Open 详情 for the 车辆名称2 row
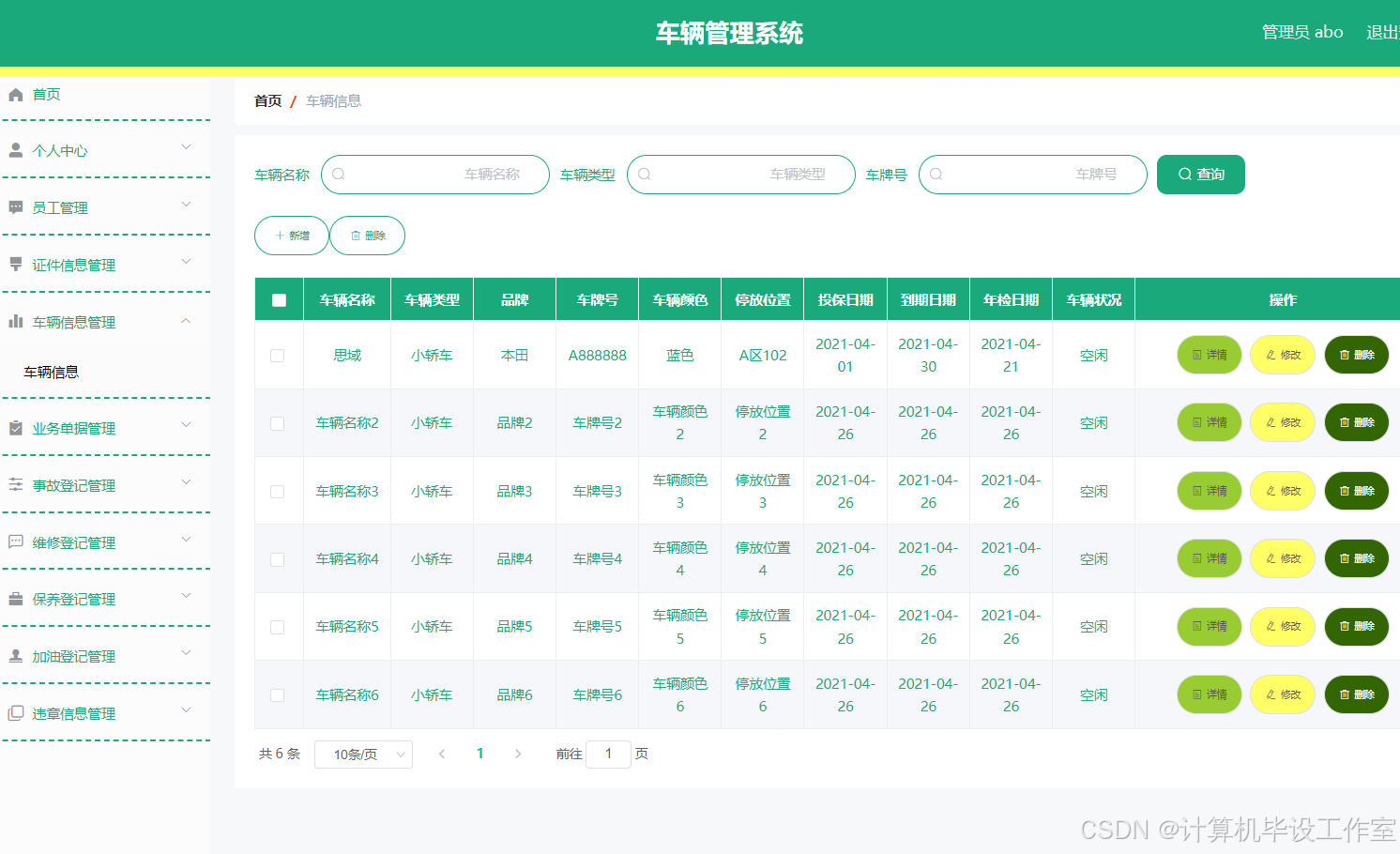 pos(1210,422)
